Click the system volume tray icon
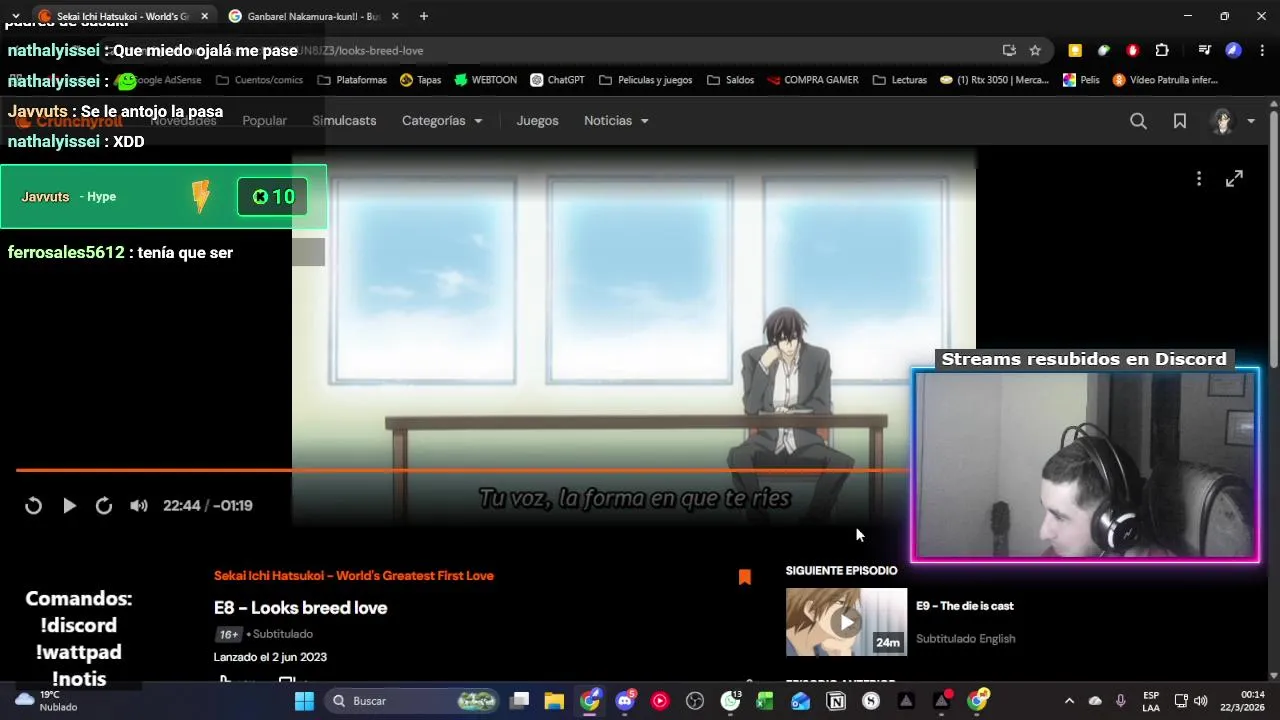The width and height of the screenshot is (1280, 720). coord(1201,701)
